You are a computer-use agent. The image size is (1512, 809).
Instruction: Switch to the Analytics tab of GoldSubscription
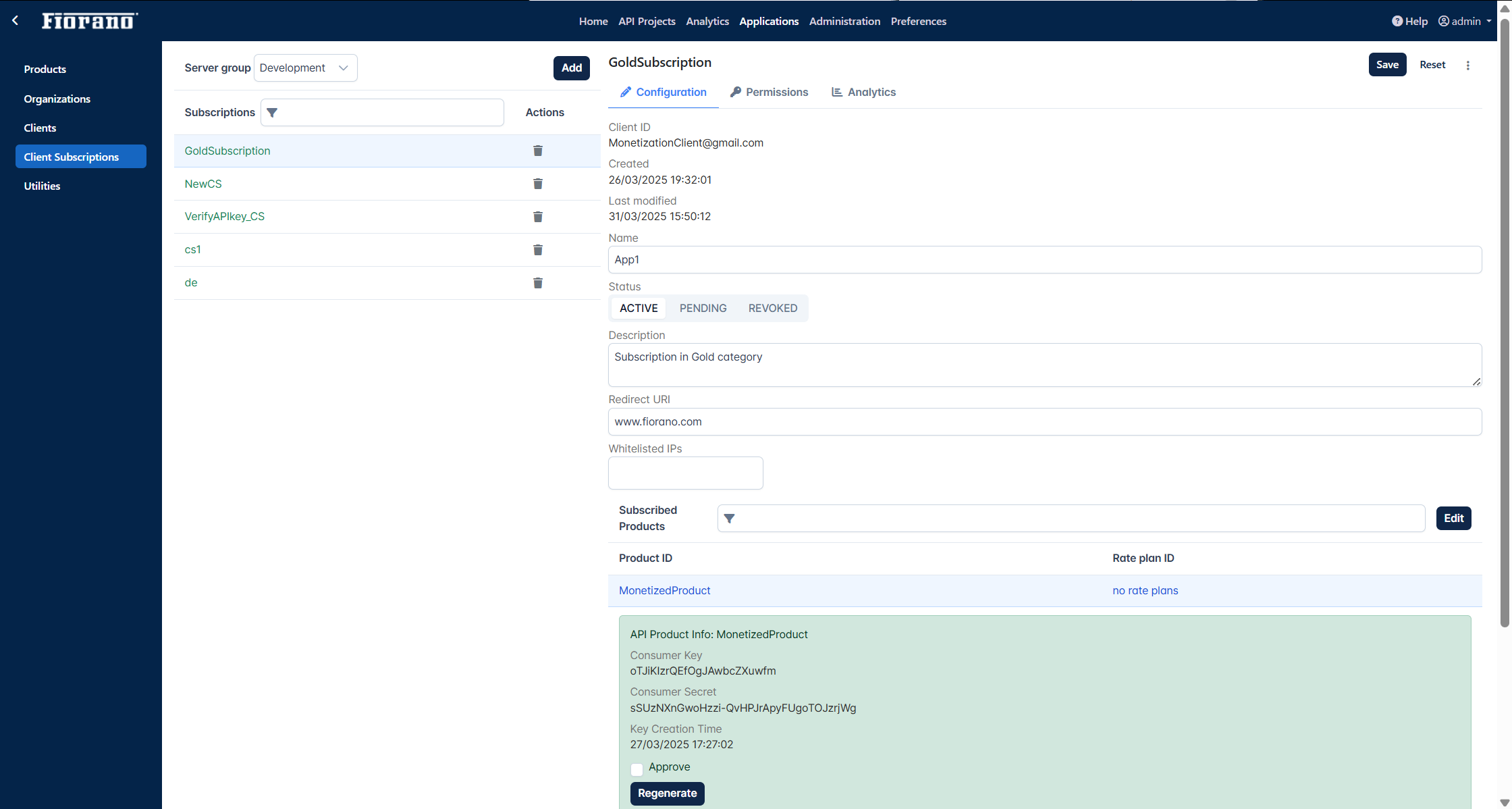[863, 93]
